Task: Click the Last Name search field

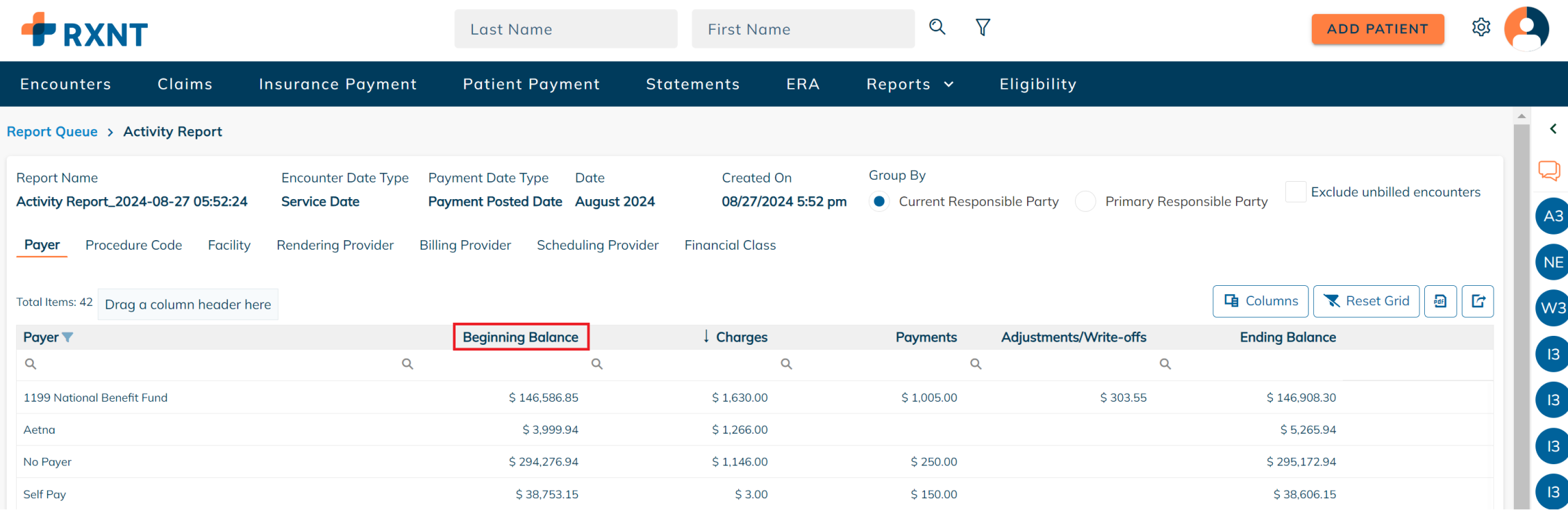Action: click(x=565, y=29)
